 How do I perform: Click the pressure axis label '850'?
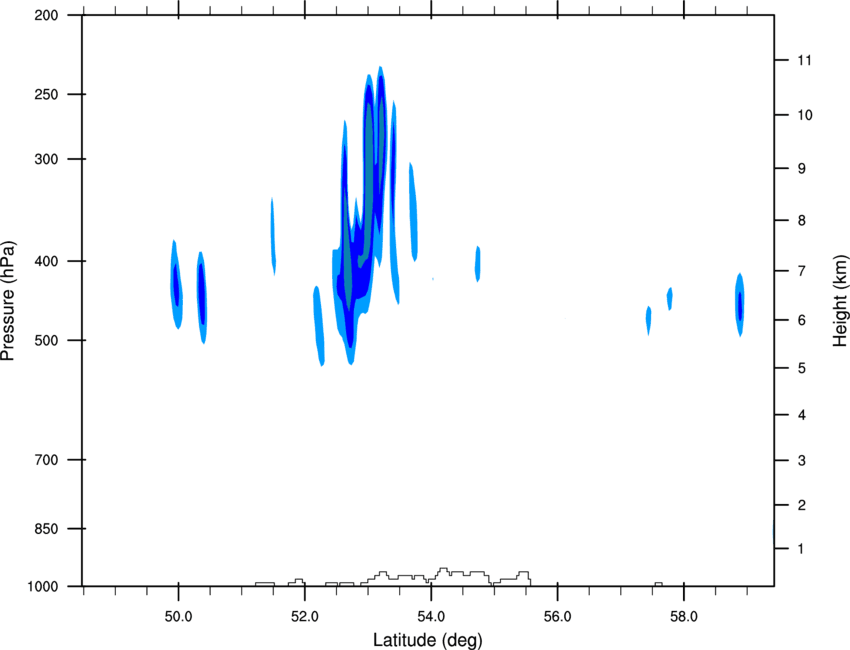pyautogui.click(x=46, y=529)
